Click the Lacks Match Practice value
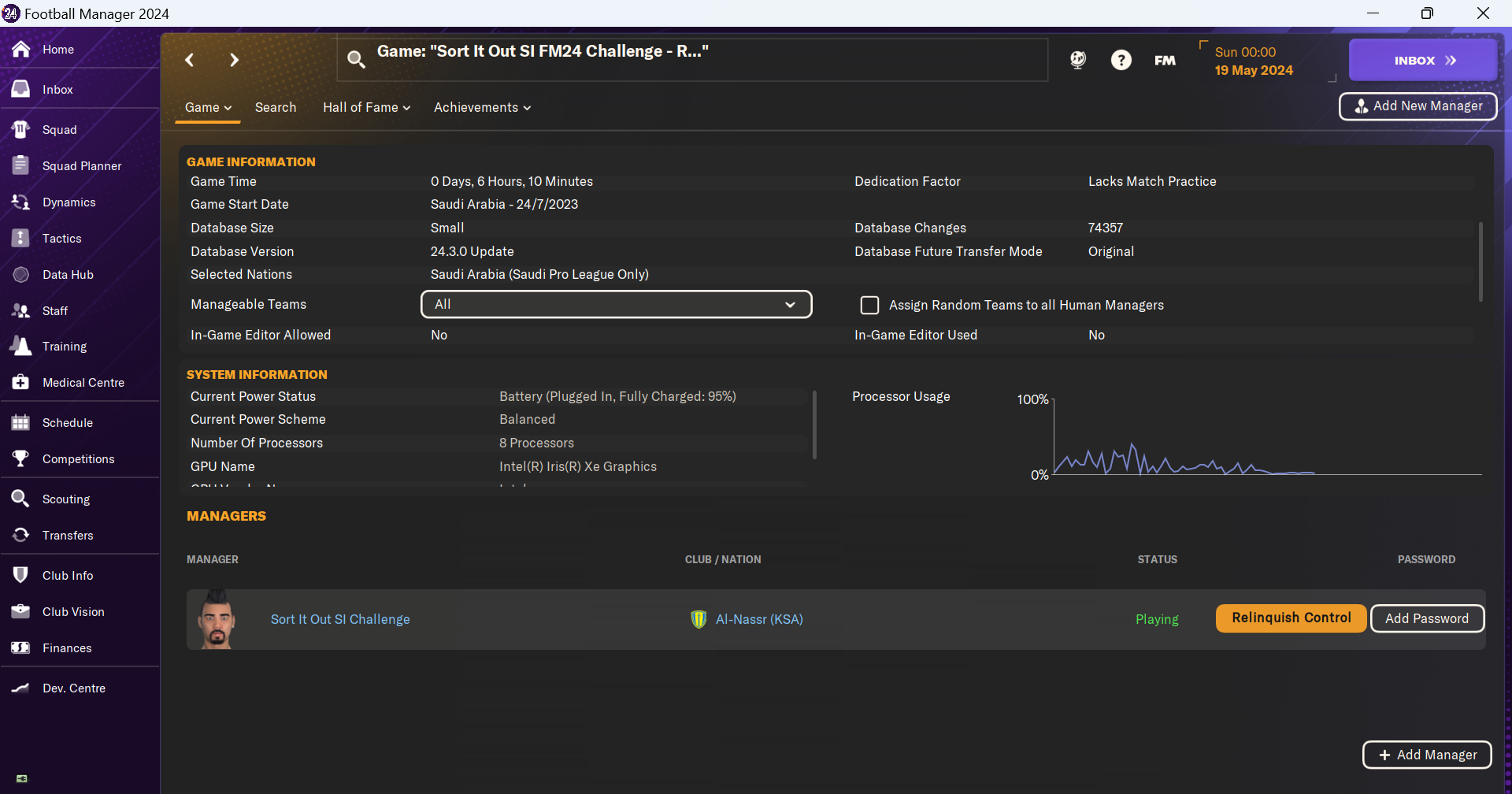The width and height of the screenshot is (1512, 794). [x=1152, y=181]
